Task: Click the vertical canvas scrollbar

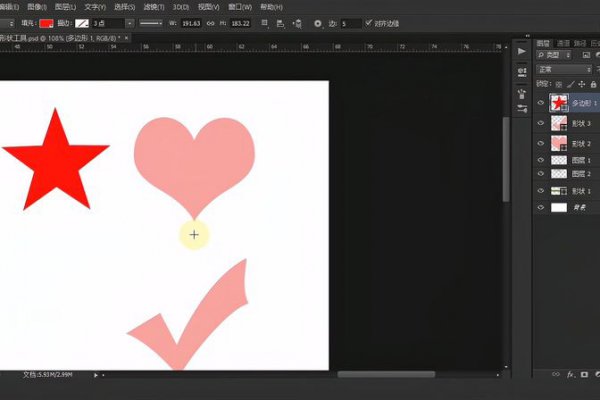Action: click(x=506, y=159)
